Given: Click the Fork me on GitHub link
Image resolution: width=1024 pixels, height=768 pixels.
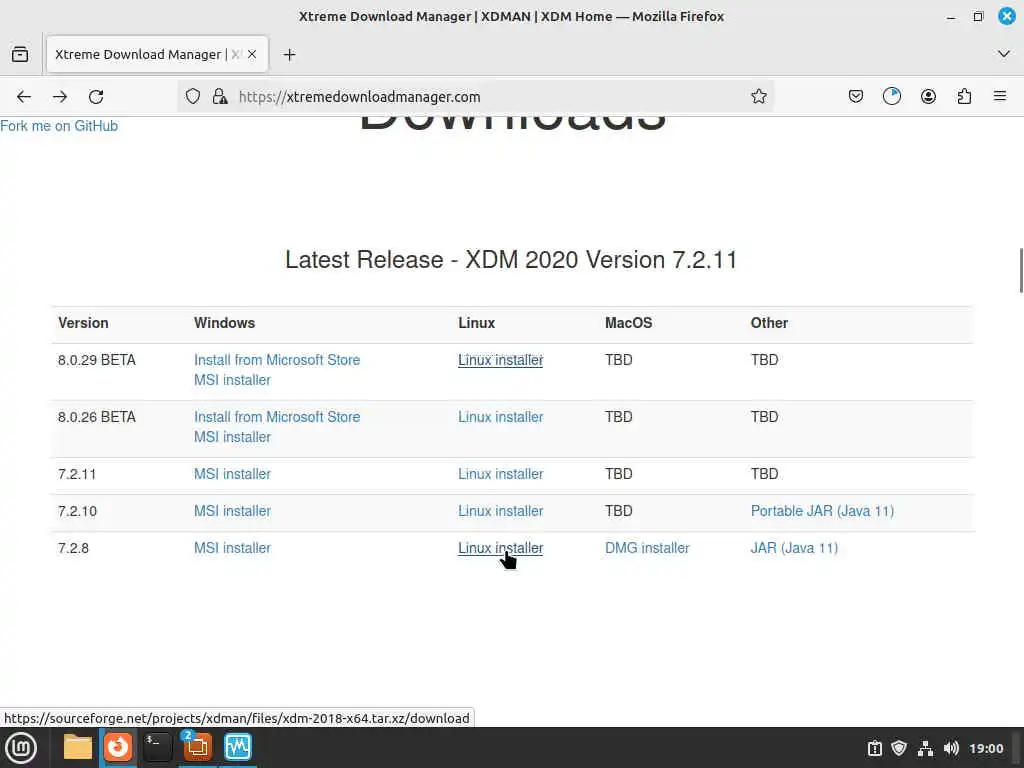Looking at the screenshot, I should pyautogui.click(x=59, y=126).
